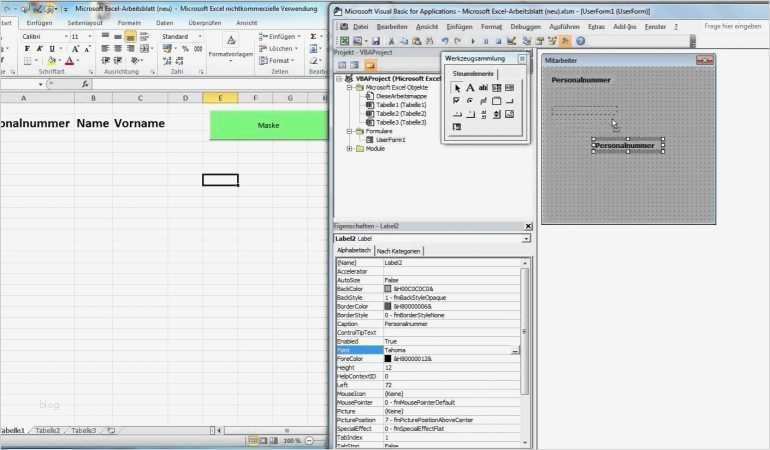
Task: Click the Find binoculars icon in VBA toolbar
Action: pyautogui.click(x=429, y=41)
